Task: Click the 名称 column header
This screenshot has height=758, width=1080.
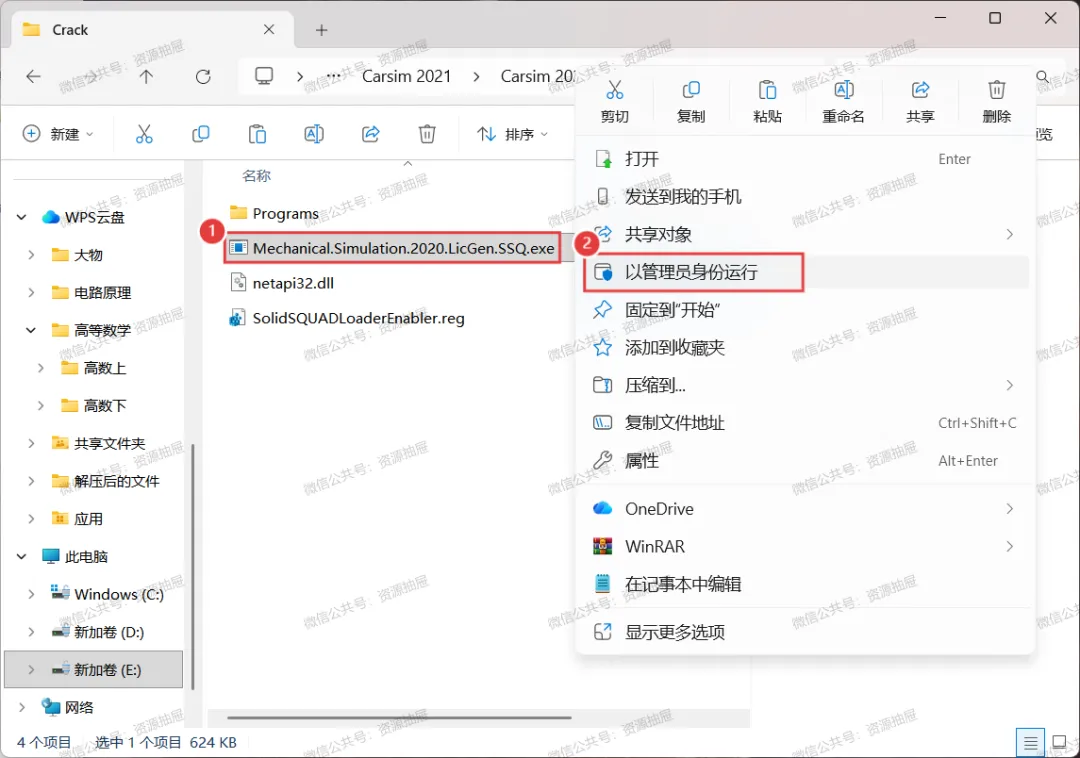Action: pyautogui.click(x=256, y=176)
